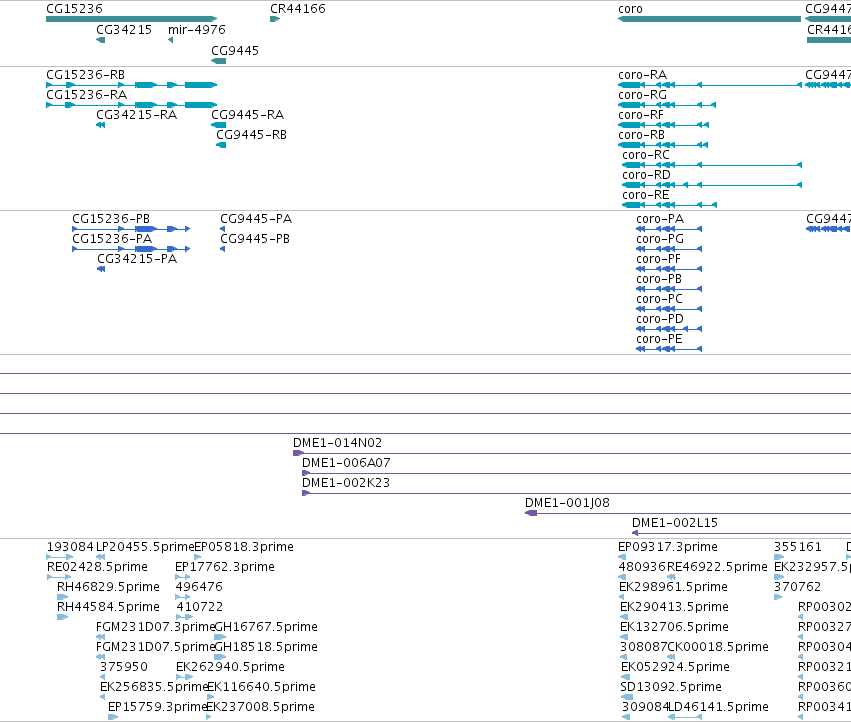
Task: Select transcript coro-RG
Action: 667,105
